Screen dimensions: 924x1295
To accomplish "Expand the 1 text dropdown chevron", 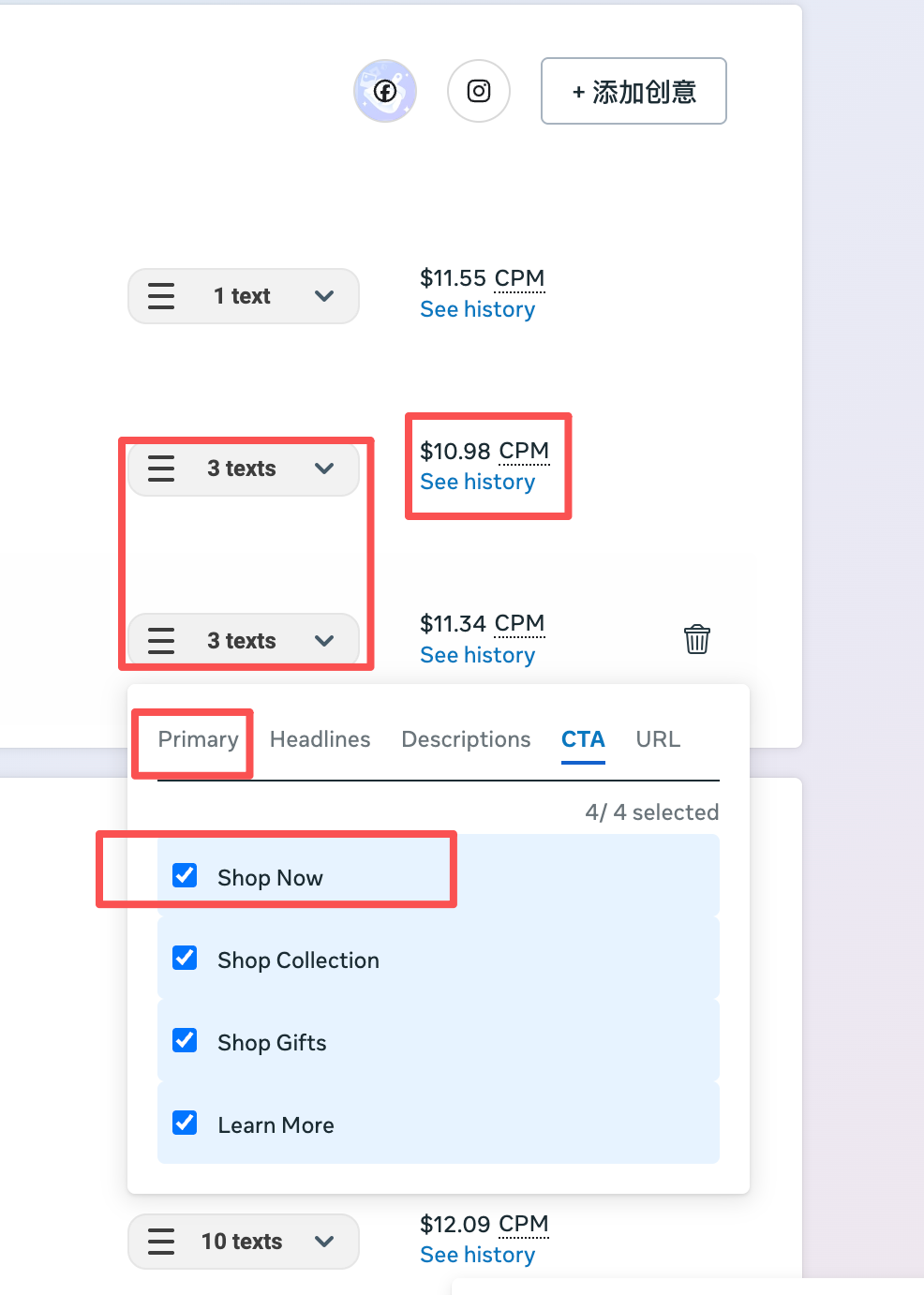I will pyautogui.click(x=324, y=296).
